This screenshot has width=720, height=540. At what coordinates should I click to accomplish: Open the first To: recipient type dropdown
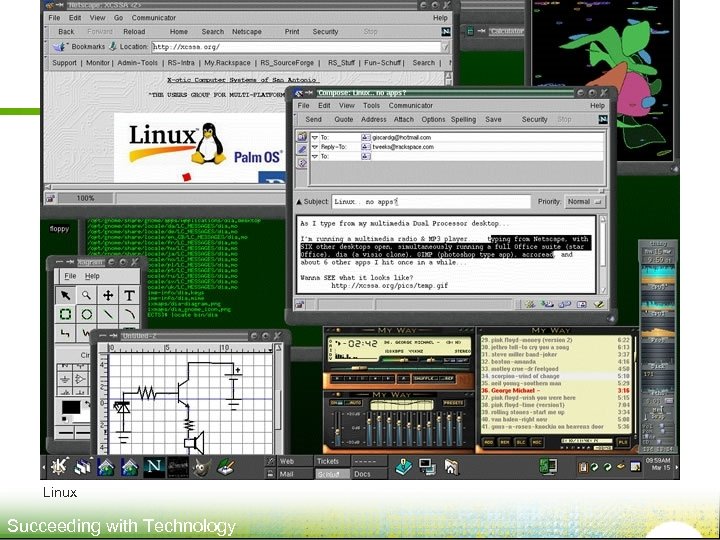(x=315, y=137)
